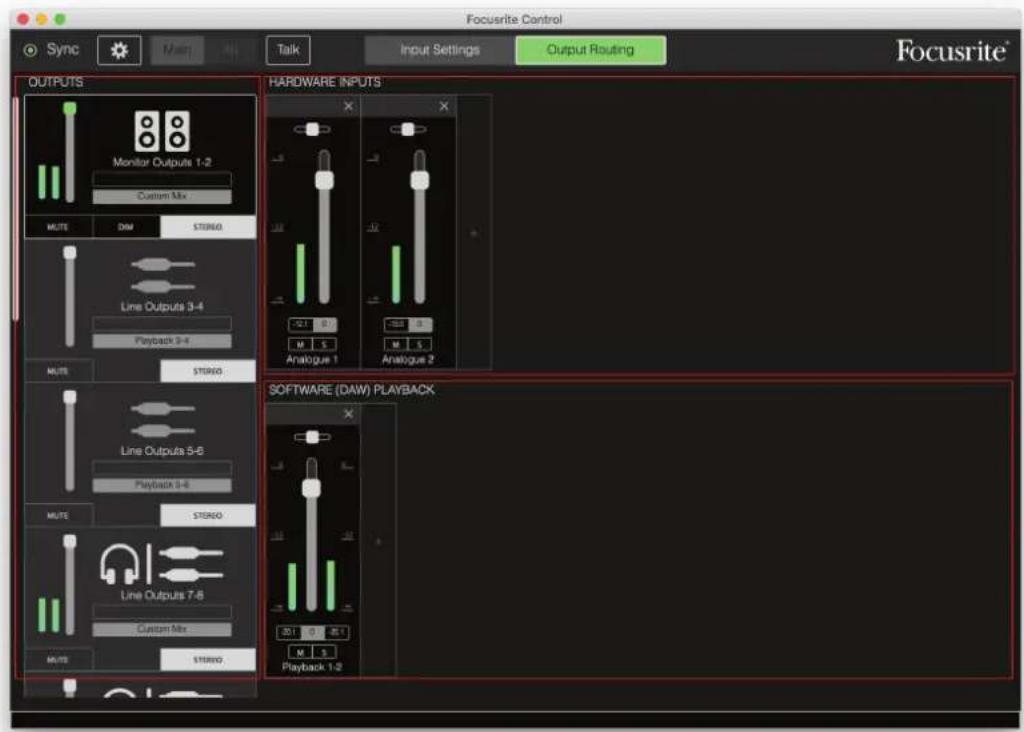Toggle STEREO on Line Outputs 3-4

[208, 371]
